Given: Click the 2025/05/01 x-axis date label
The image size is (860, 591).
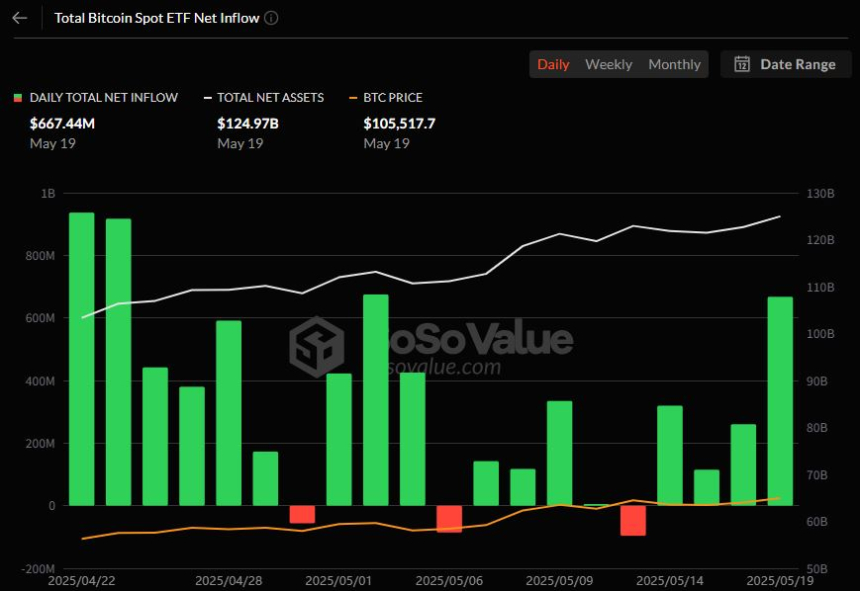Looking at the screenshot, I should [x=338, y=580].
